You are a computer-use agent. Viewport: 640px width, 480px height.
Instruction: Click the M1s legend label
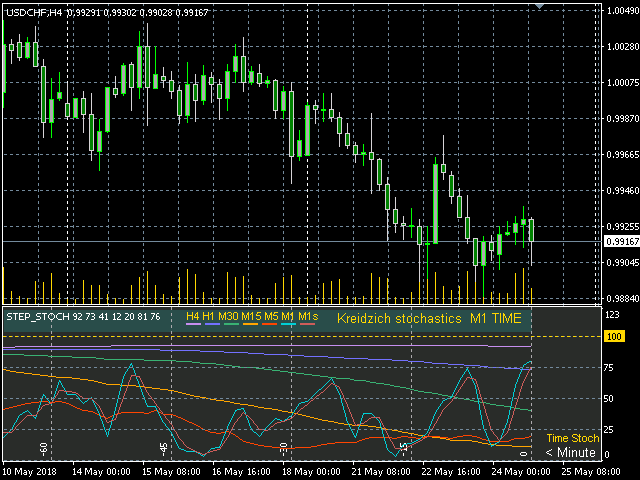(307, 317)
